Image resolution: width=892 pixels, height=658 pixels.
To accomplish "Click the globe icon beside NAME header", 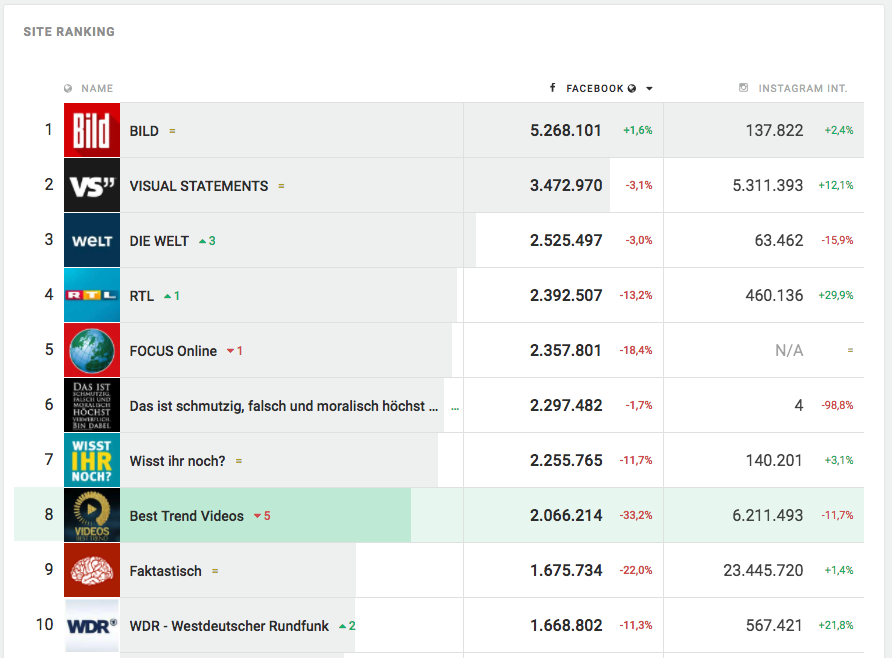I will (x=68, y=89).
